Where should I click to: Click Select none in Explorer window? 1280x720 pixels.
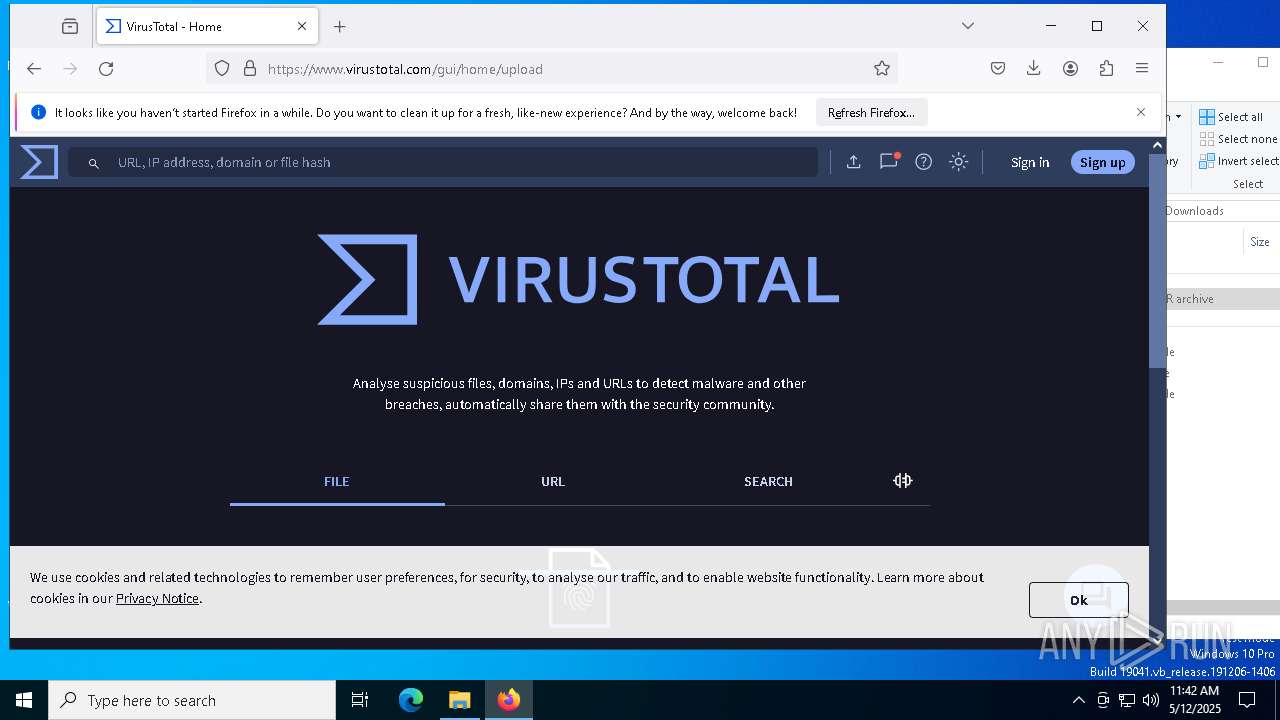[x=1238, y=139]
